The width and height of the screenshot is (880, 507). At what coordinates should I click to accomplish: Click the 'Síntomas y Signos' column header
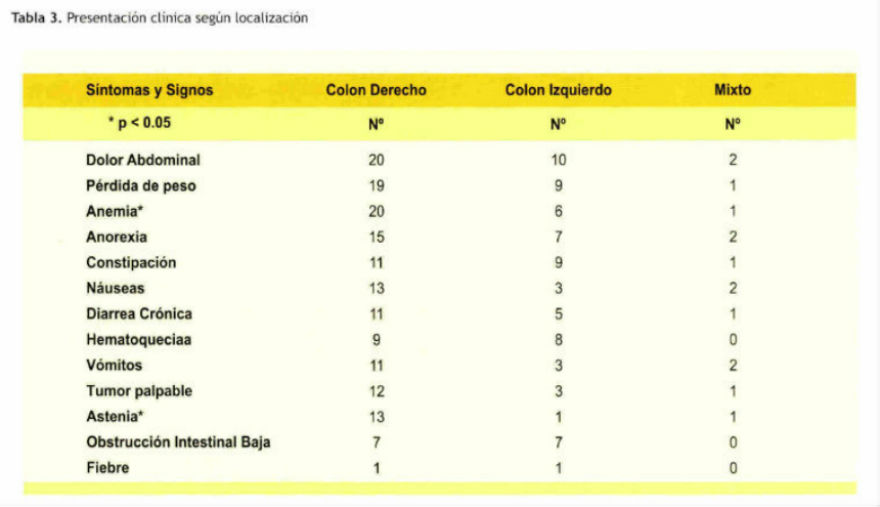click(149, 90)
